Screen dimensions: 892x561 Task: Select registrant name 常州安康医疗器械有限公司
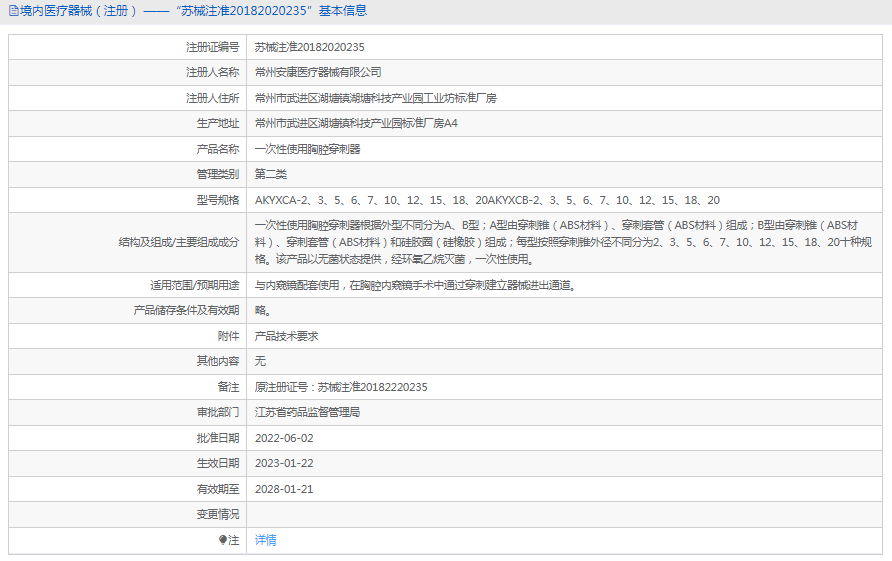(x=318, y=72)
